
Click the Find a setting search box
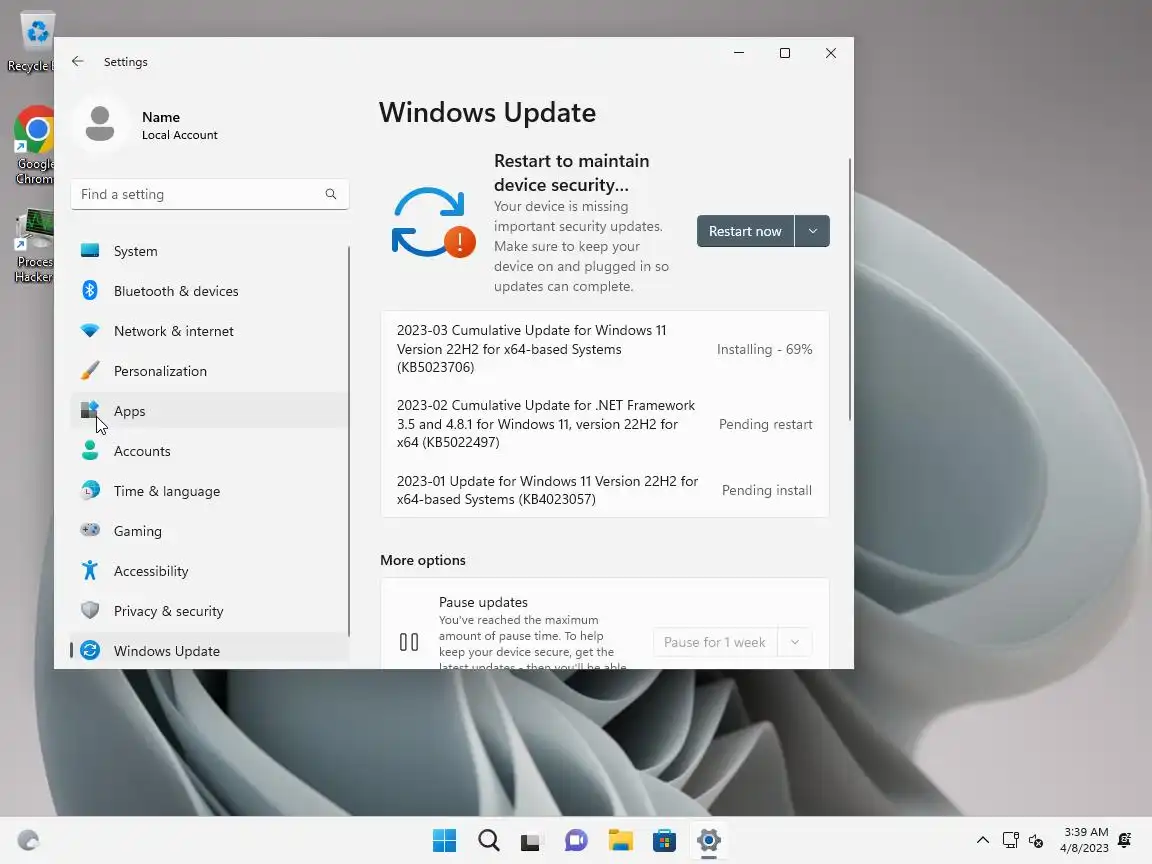[x=209, y=194]
